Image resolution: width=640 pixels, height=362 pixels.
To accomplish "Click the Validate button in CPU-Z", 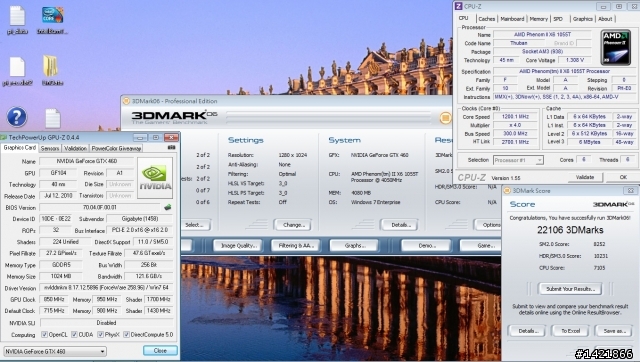I will pyautogui.click(x=585, y=177).
